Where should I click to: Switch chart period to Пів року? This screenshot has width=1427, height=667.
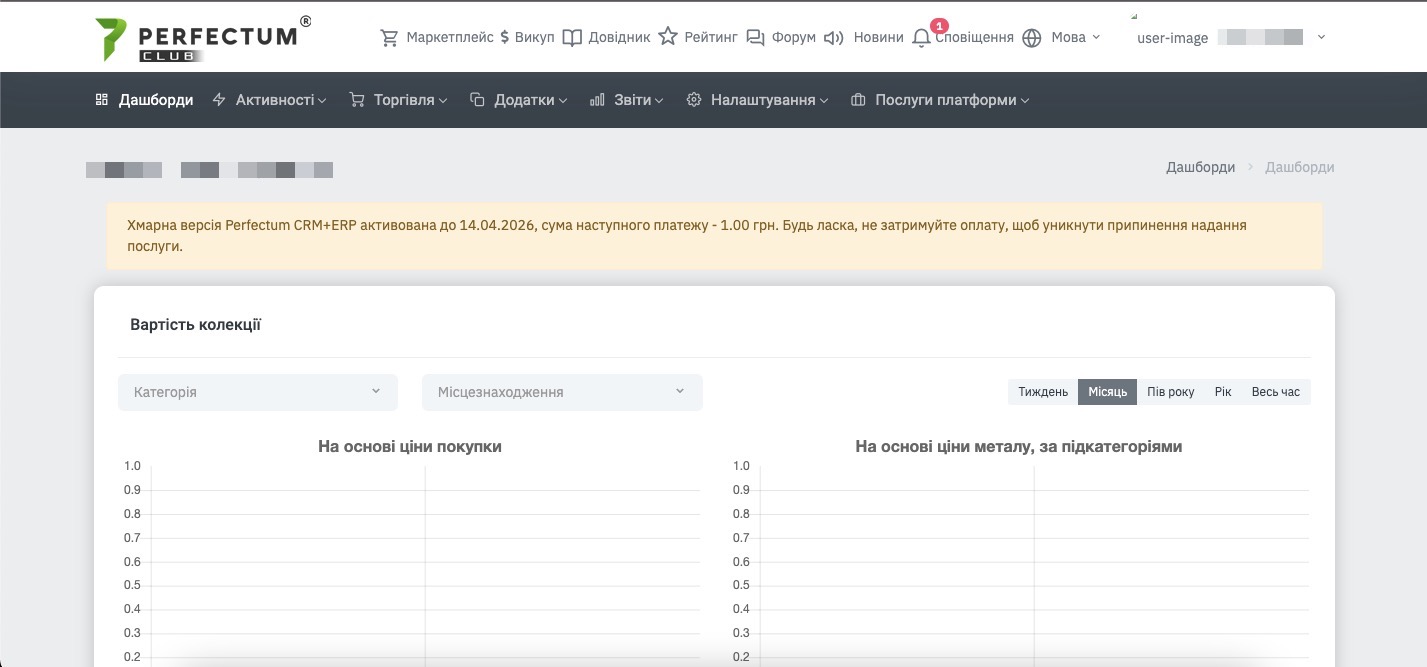[x=1170, y=392]
